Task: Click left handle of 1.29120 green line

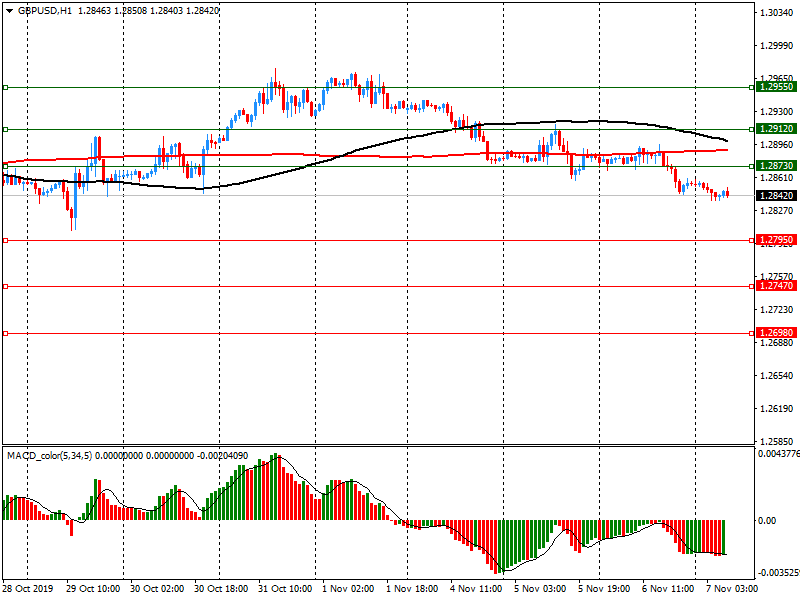Action: (x=5, y=129)
